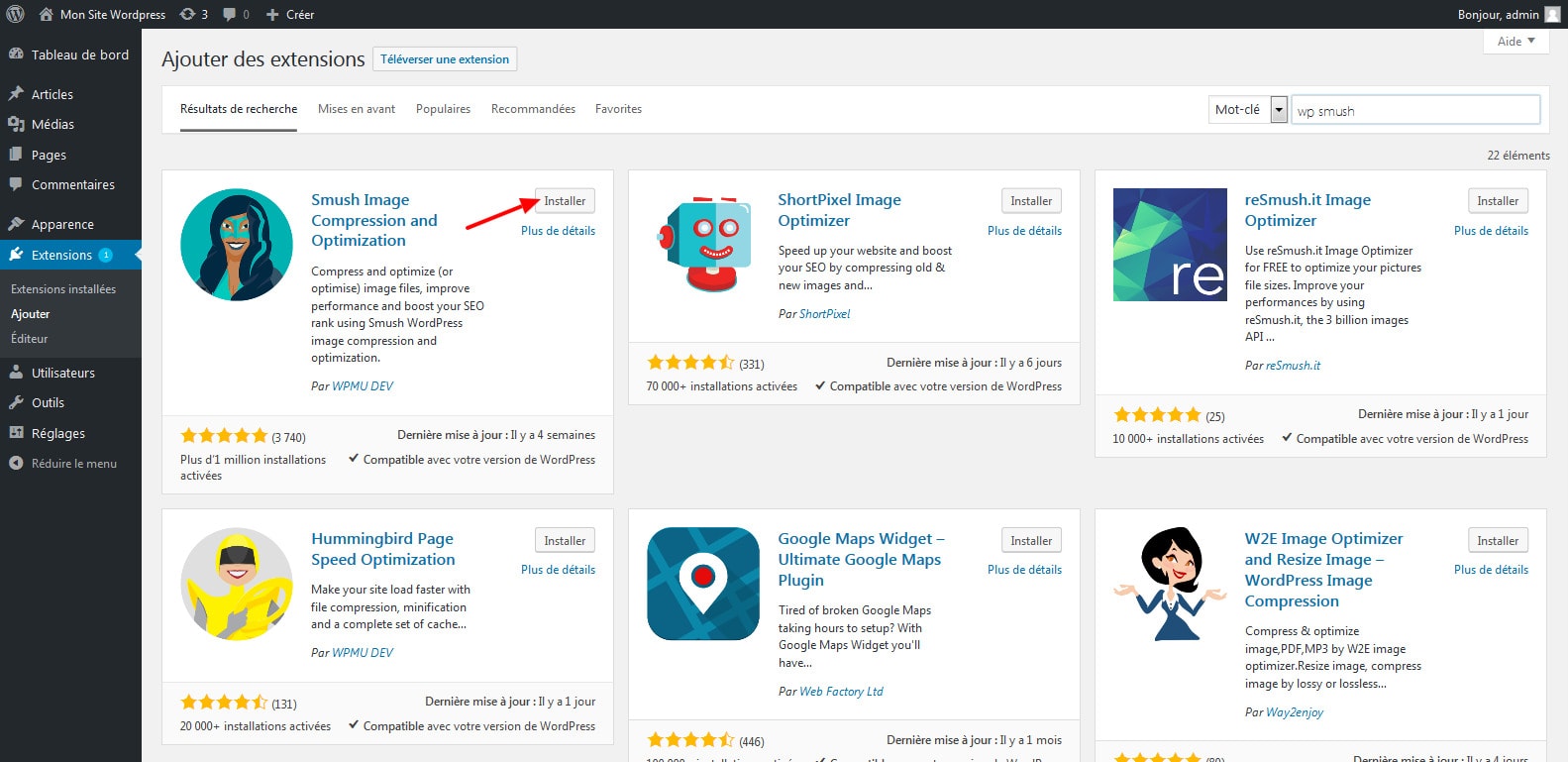The image size is (1568, 762).
Task: Click the ShortPixel robot thumbnail
Action: tap(703, 245)
